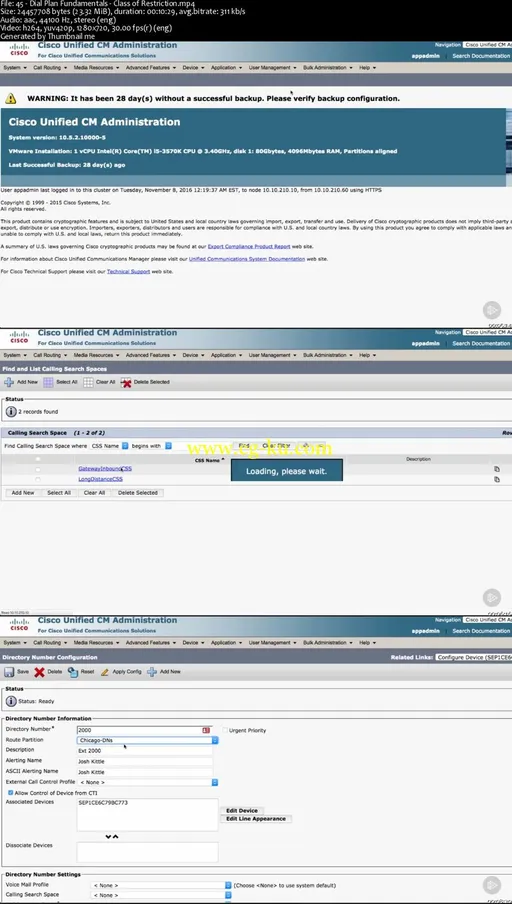
Task: Open the Voice Mail Profile dropdown
Action: (162, 885)
